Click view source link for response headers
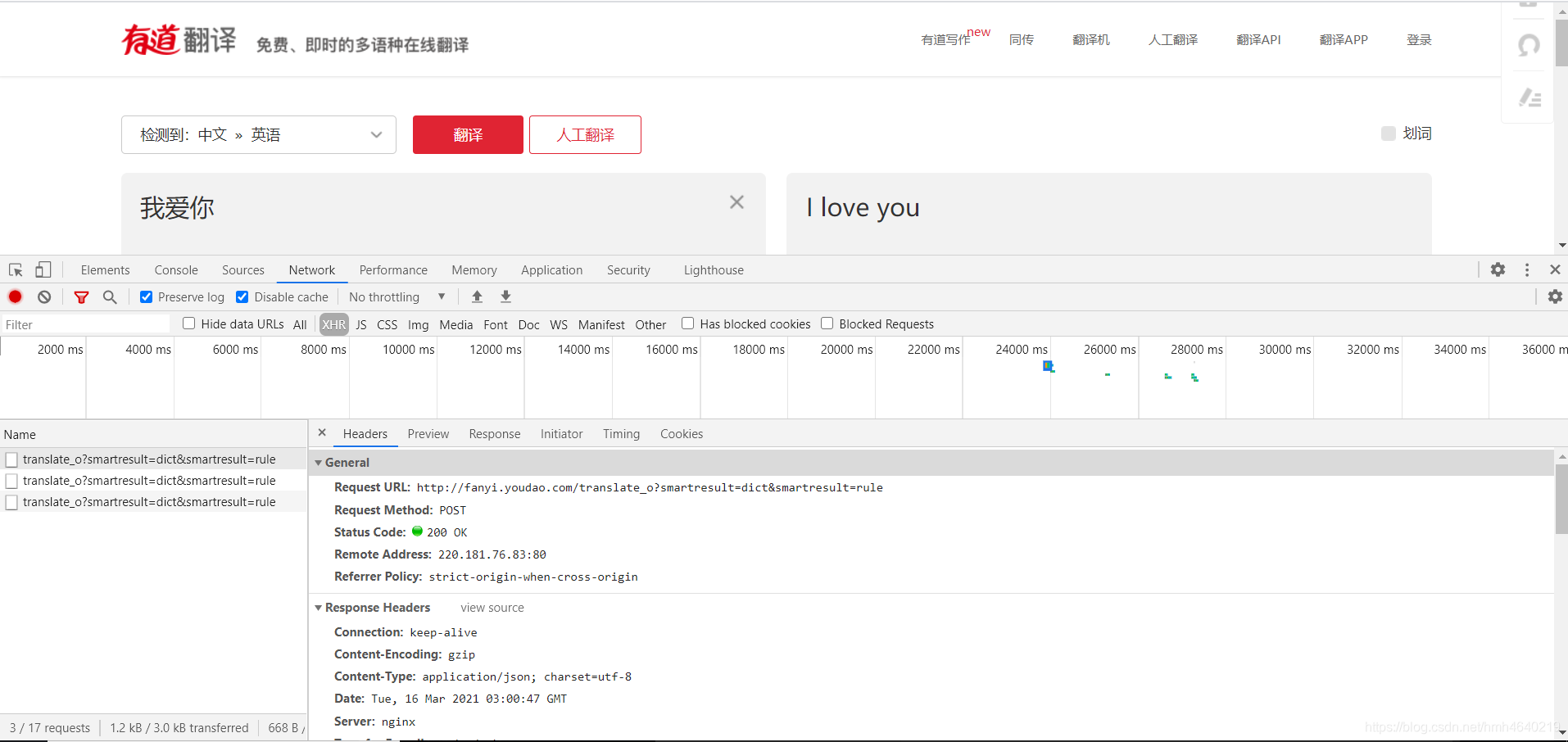This screenshot has height=742, width=1568. tap(492, 608)
